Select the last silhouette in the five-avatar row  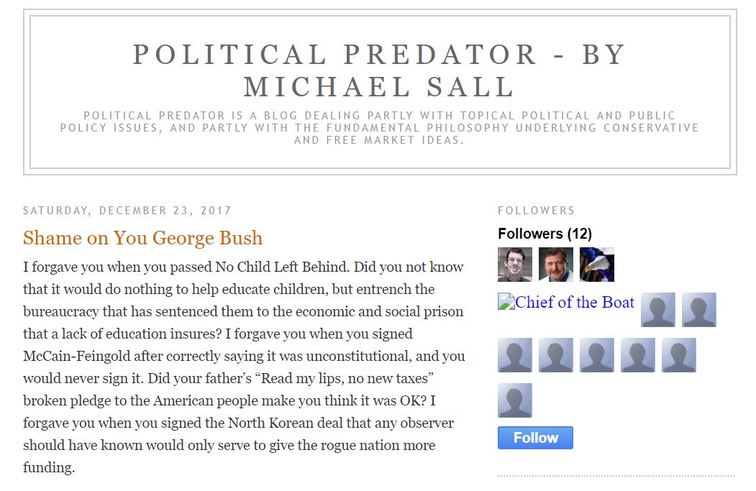[678, 355]
